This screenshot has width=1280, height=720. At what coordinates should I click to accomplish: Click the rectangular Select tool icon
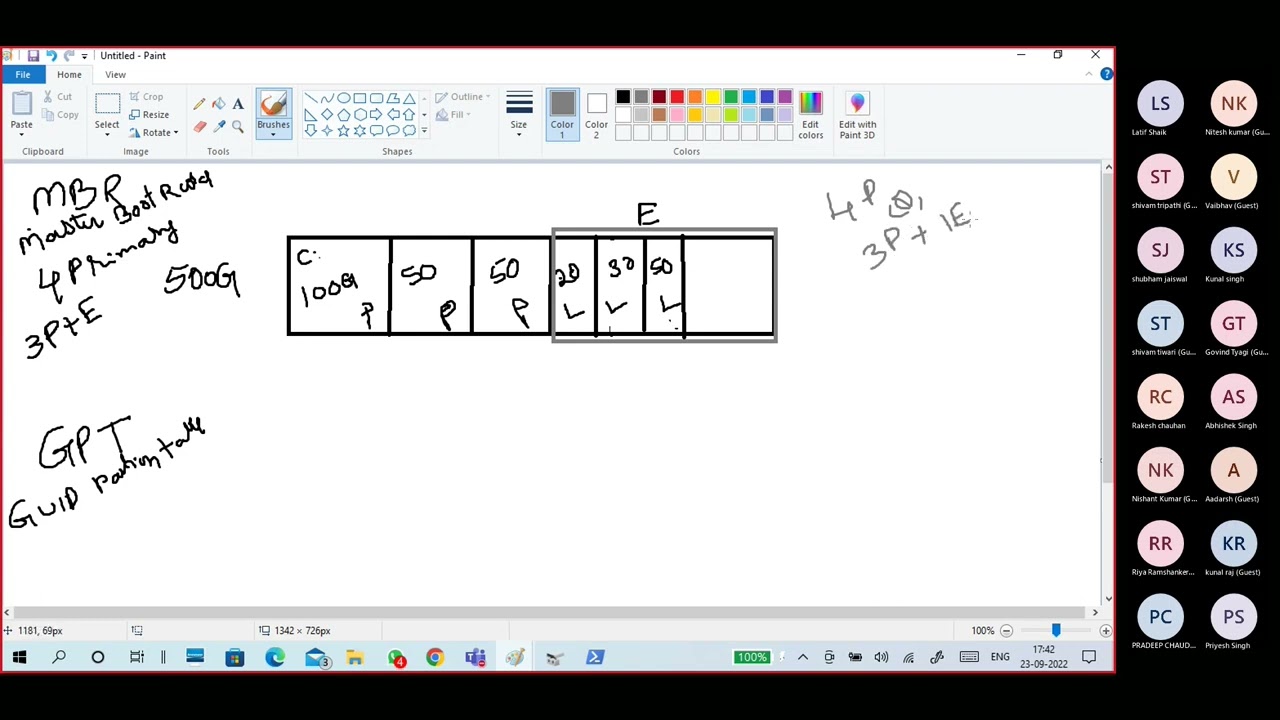click(x=107, y=103)
